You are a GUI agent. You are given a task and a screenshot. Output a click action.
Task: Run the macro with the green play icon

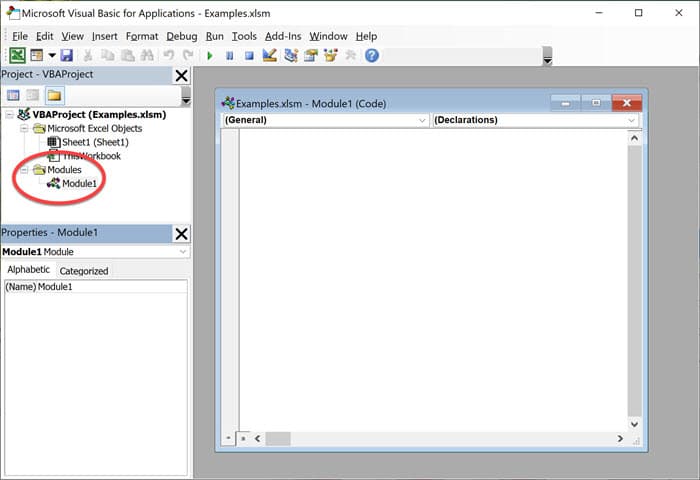(210, 56)
